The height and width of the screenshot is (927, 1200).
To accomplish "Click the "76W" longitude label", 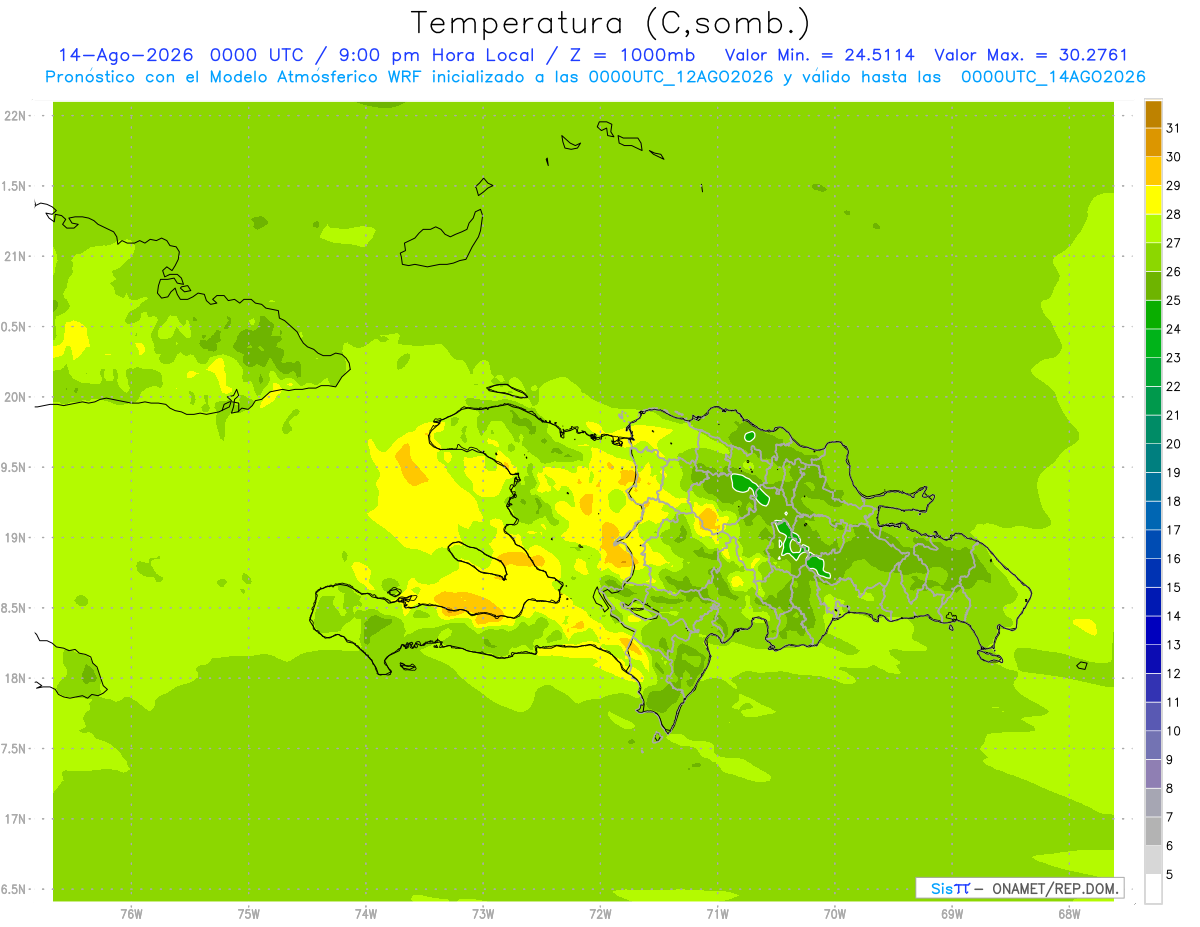I will [x=131, y=914].
